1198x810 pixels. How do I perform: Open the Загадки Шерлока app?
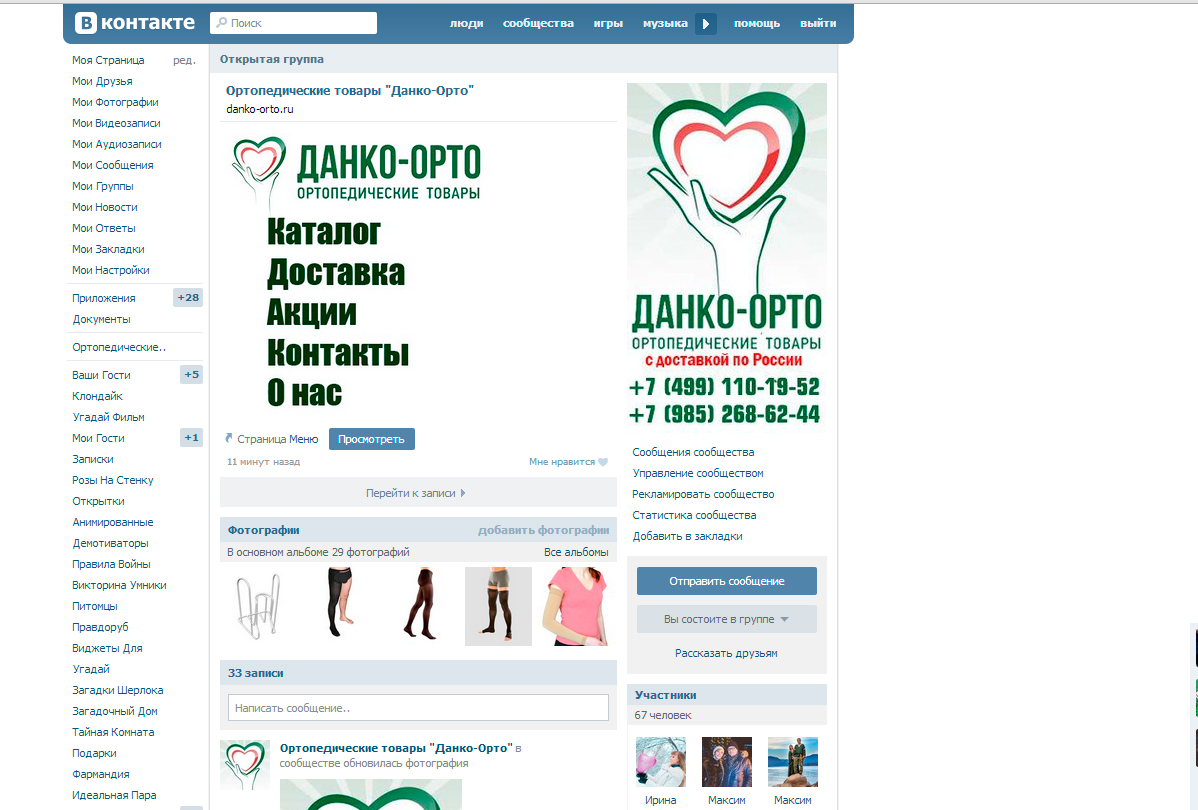pos(118,690)
